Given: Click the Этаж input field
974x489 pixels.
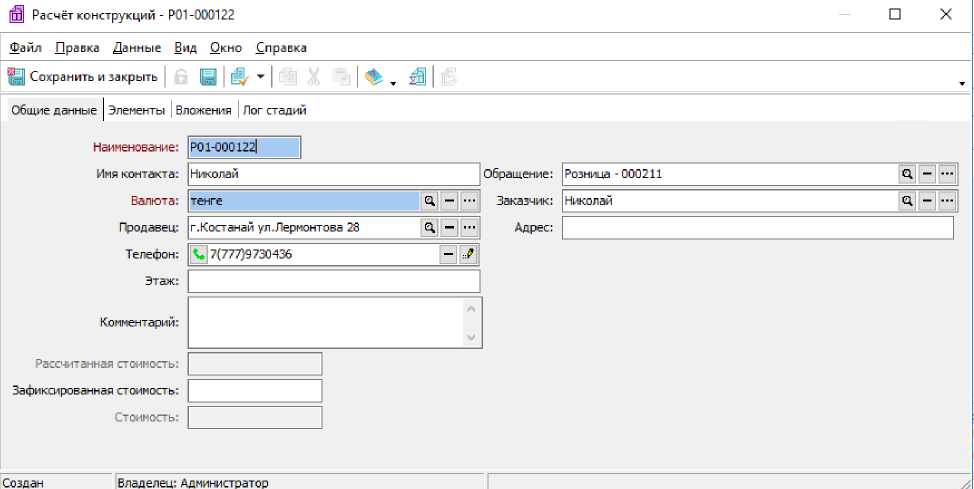Looking at the screenshot, I should 334,281.
